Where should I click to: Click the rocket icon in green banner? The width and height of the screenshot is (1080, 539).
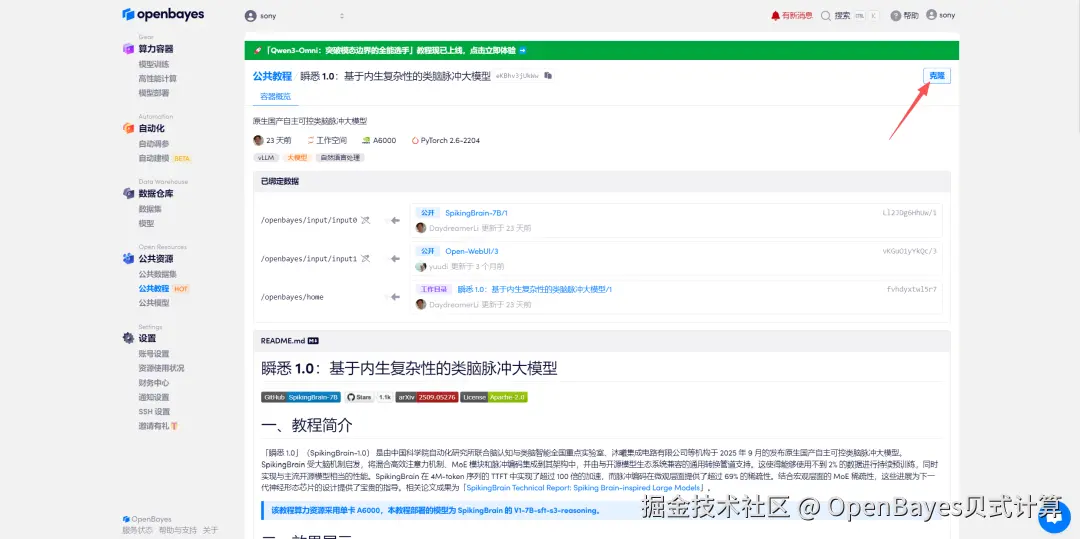(256, 51)
